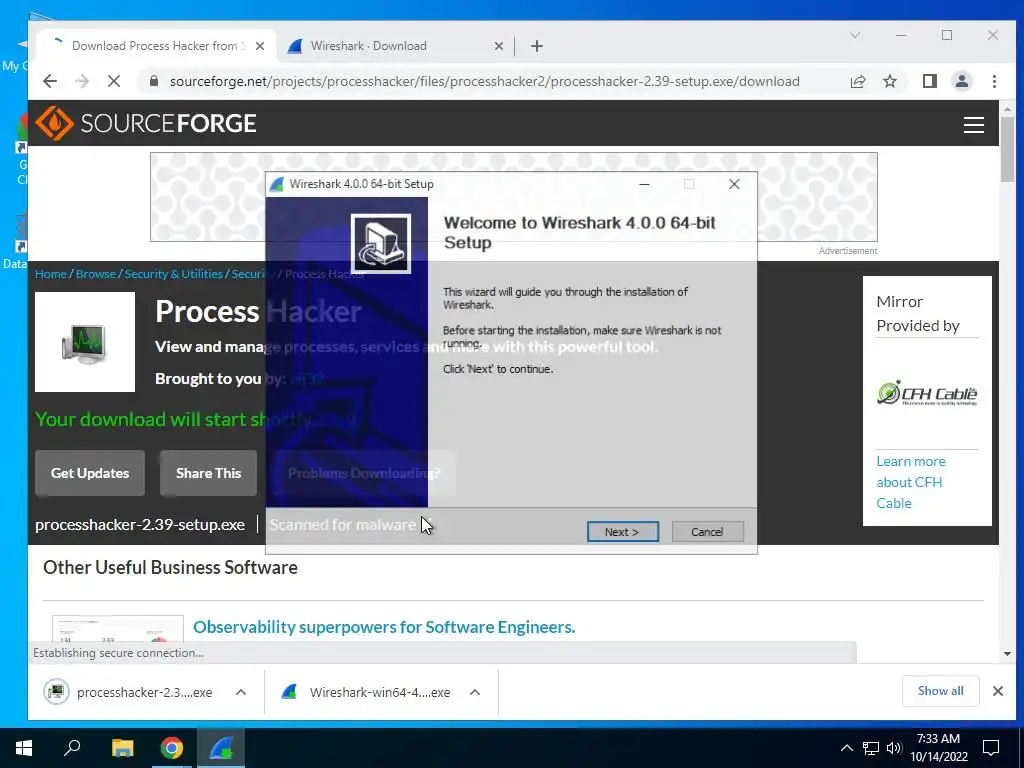Viewport: 1024px width, 768px height.
Task: Open SourceForge hamburger menu
Action: click(x=973, y=125)
